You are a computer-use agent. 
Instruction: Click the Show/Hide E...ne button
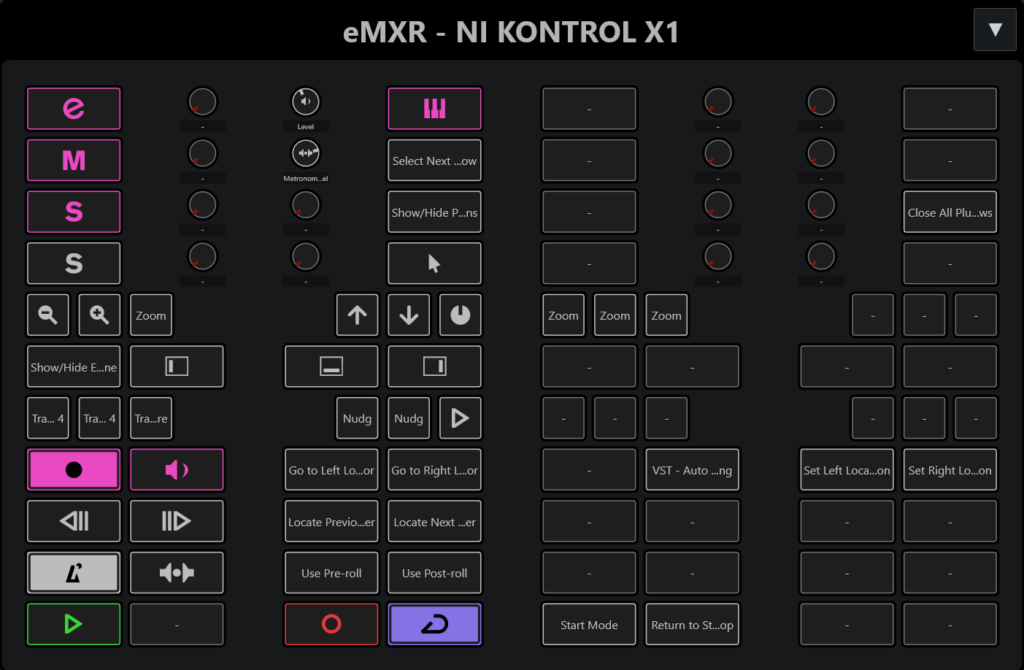click(x=74, y=366)
